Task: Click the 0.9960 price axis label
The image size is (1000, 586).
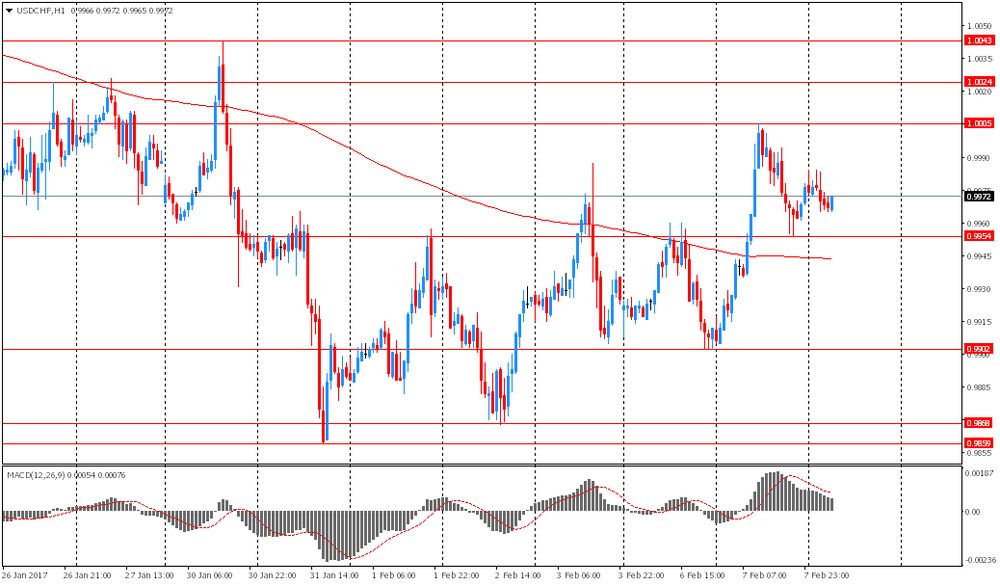Action: (x=979, y=224)
